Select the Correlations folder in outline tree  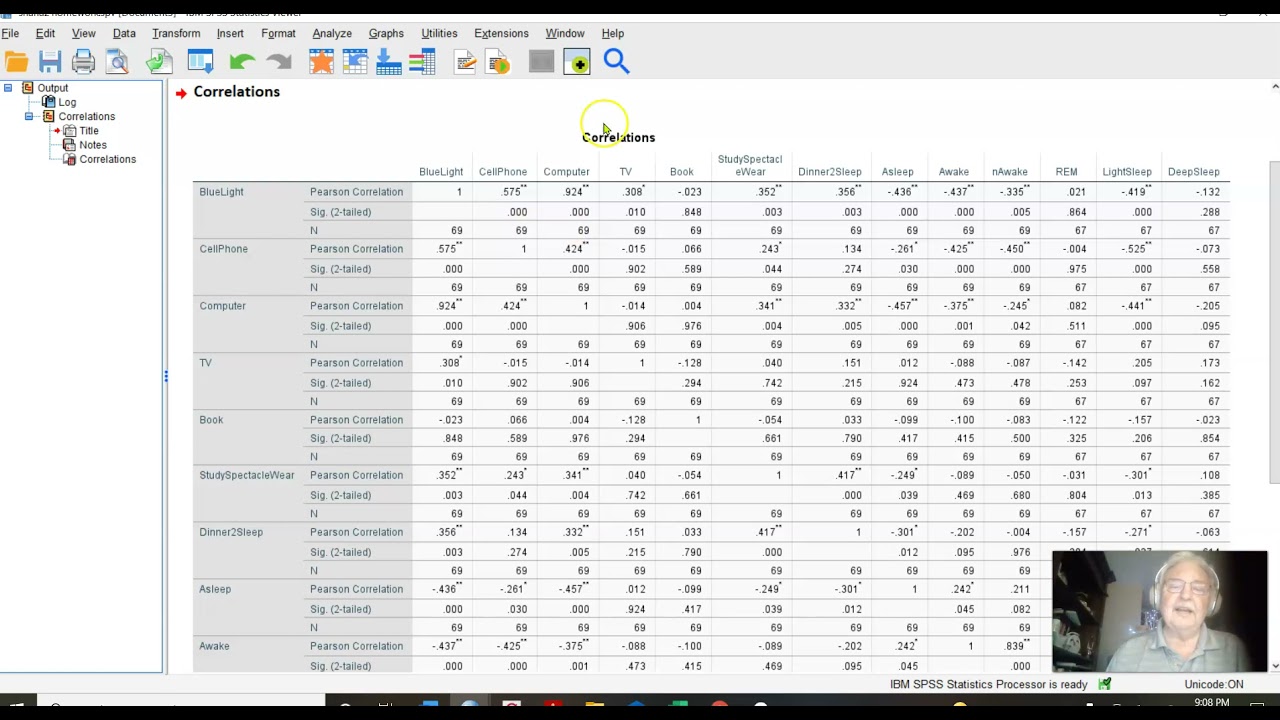click(x=86, y=116)
